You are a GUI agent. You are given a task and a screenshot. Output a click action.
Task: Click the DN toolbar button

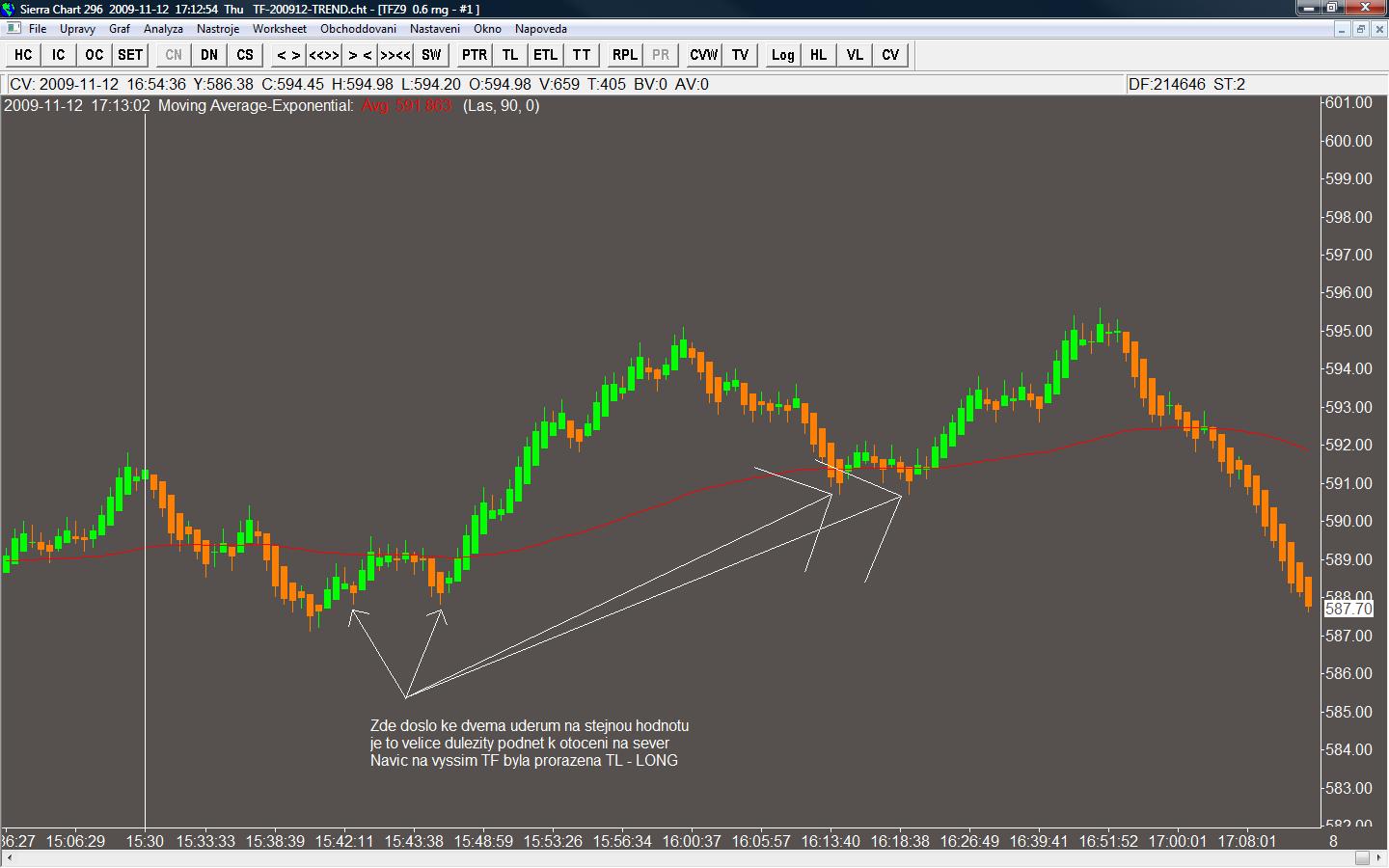tap(209, 55)
